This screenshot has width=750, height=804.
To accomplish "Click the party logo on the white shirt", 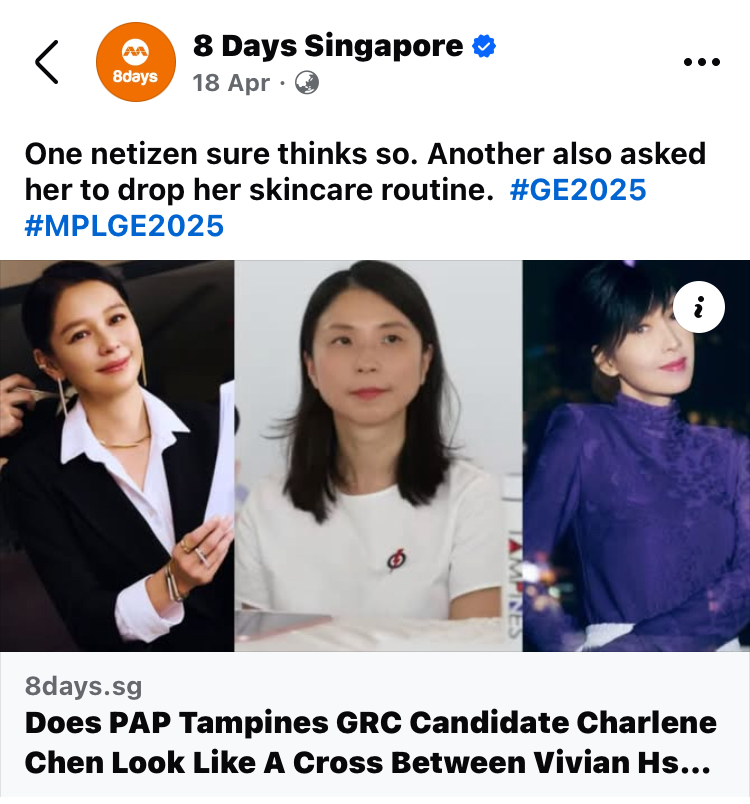I will coord(397,559).
